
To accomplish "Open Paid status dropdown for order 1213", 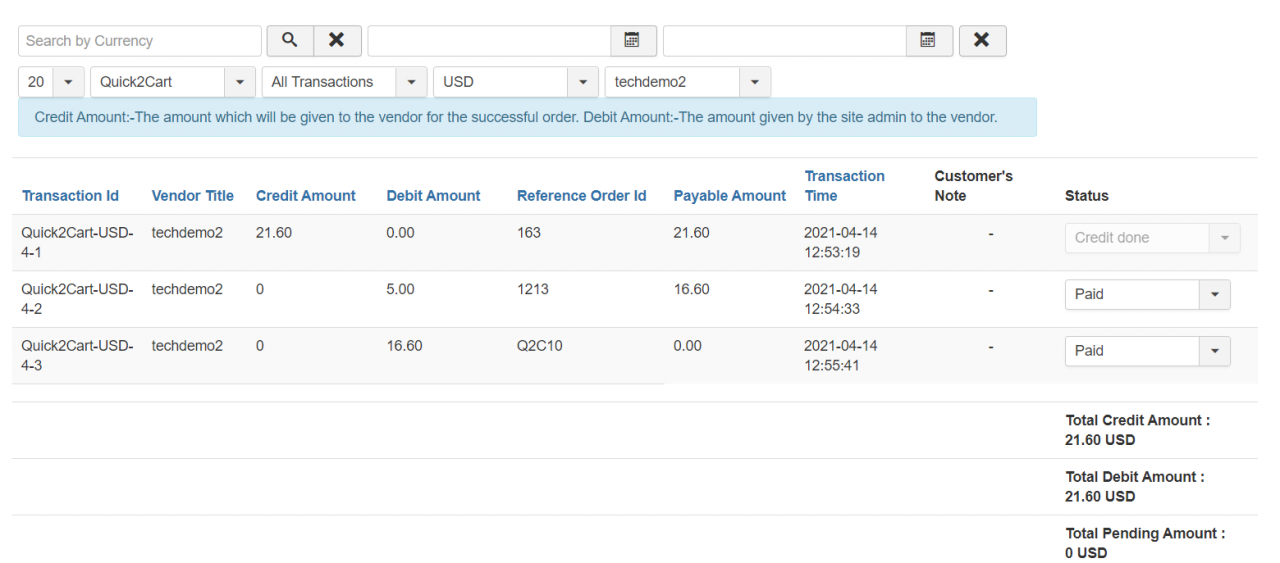I will [1147, 295].
